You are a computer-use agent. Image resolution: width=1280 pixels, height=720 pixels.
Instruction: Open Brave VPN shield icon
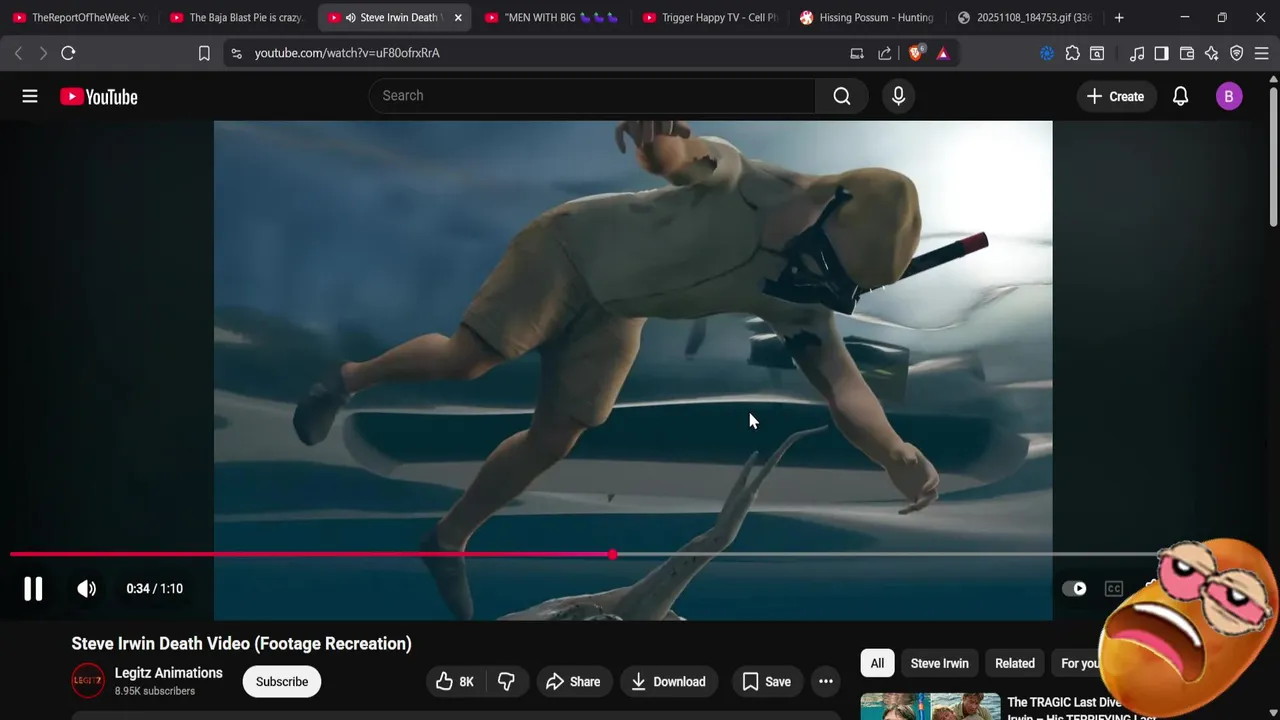1237,53
